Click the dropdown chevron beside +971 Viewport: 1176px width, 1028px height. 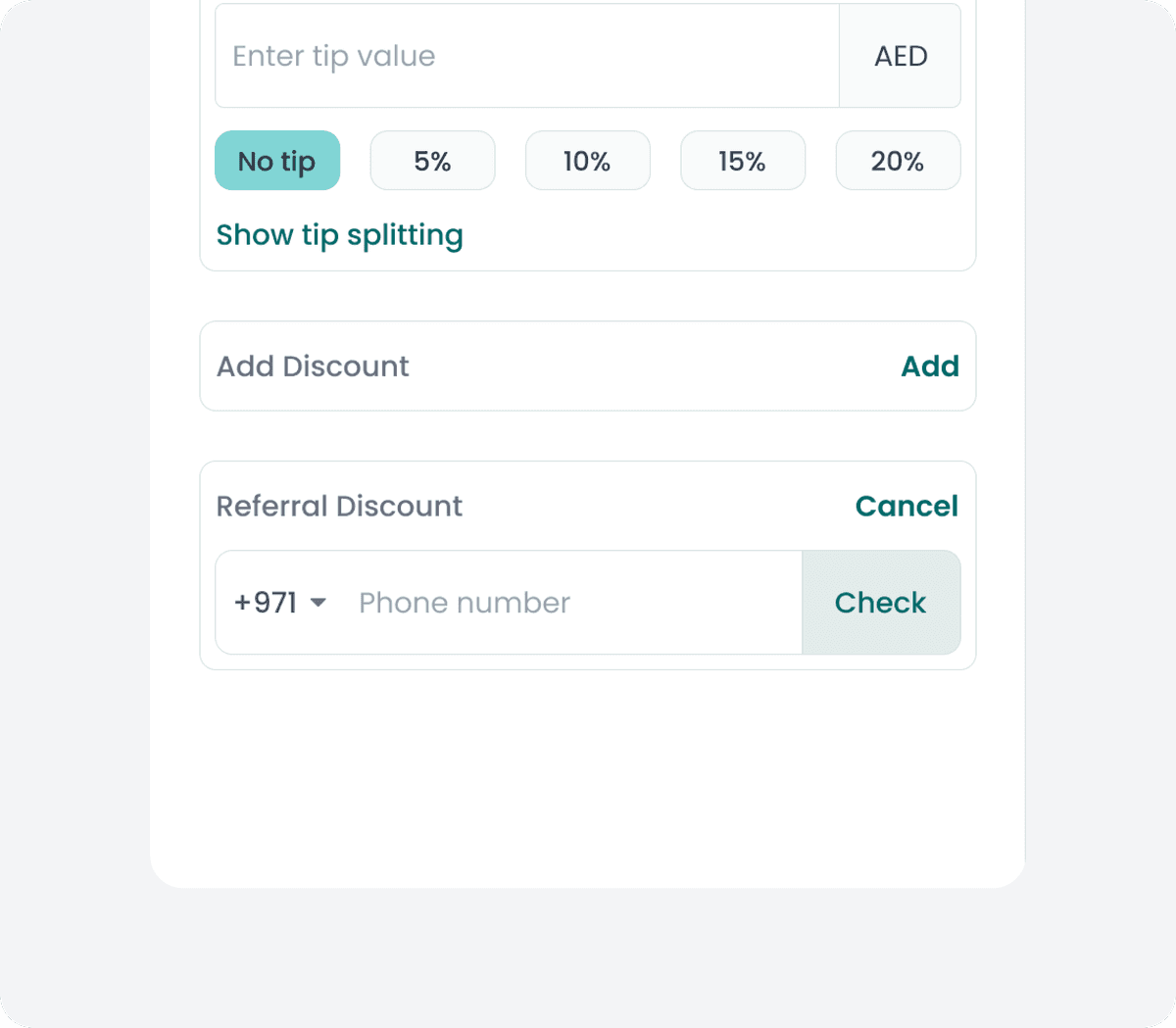[318, 604]
